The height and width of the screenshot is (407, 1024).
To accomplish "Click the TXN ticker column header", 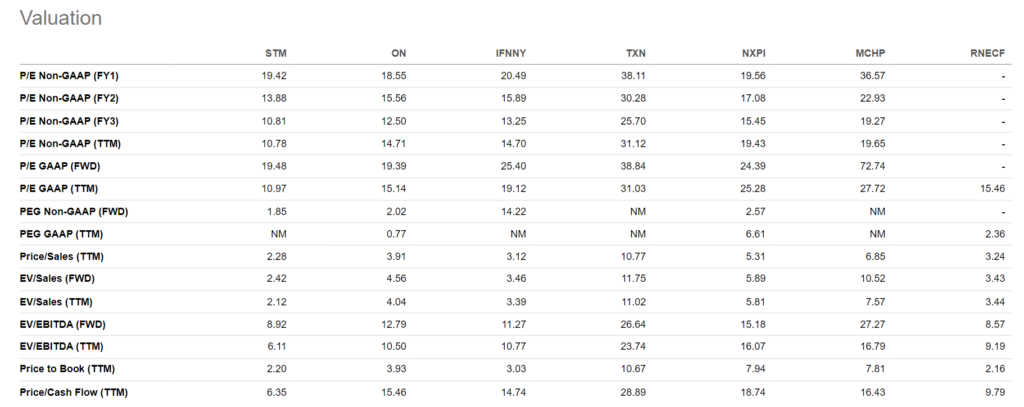I will click(x=635, y=52).
